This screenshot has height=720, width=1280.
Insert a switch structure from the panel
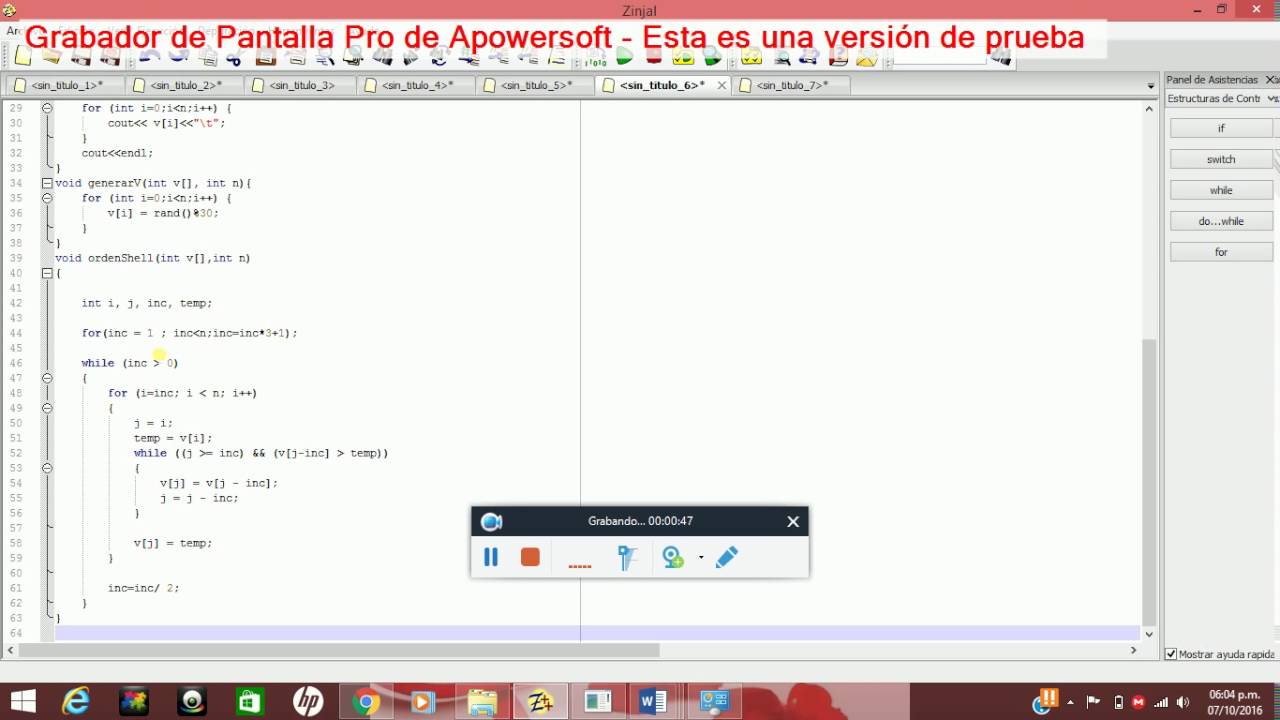pyautogui.click(x=1221, y=159)
